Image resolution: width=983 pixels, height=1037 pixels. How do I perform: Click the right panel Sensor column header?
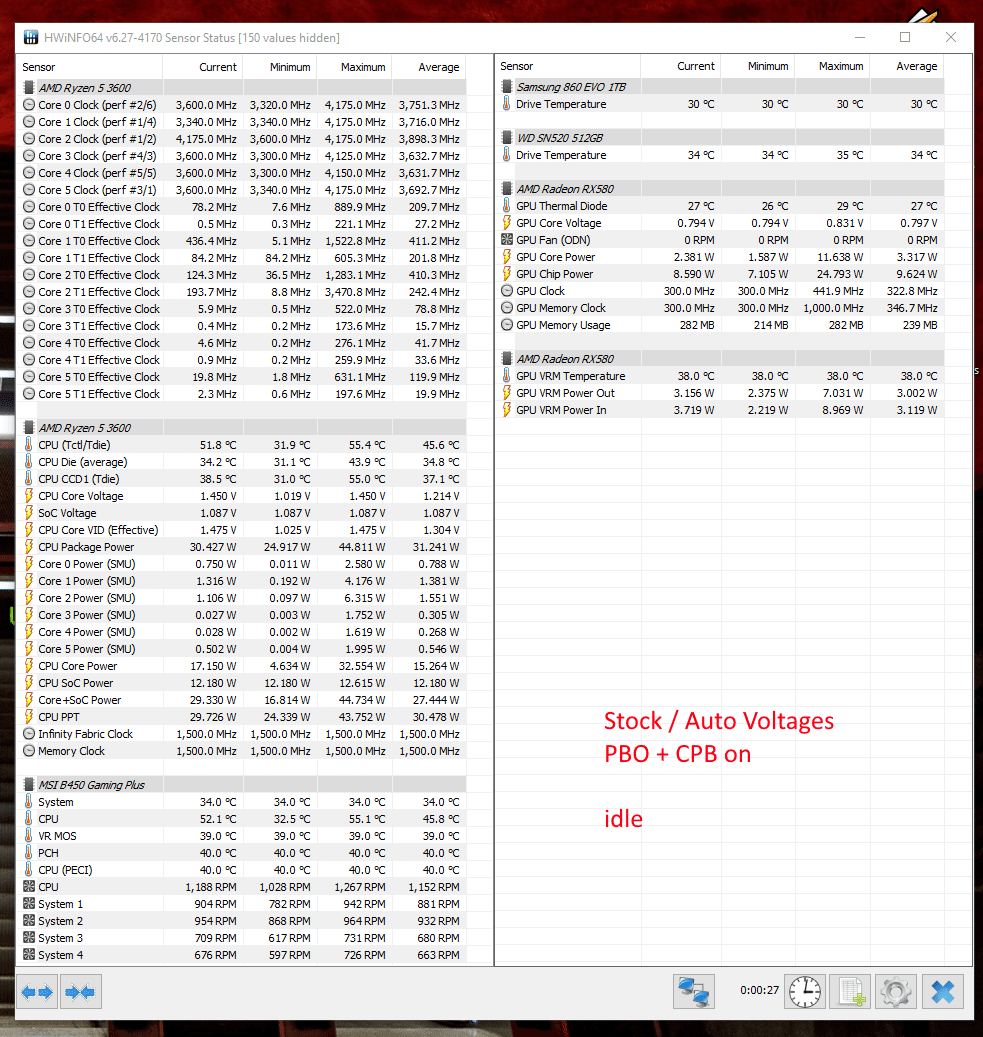click(568, 66)
